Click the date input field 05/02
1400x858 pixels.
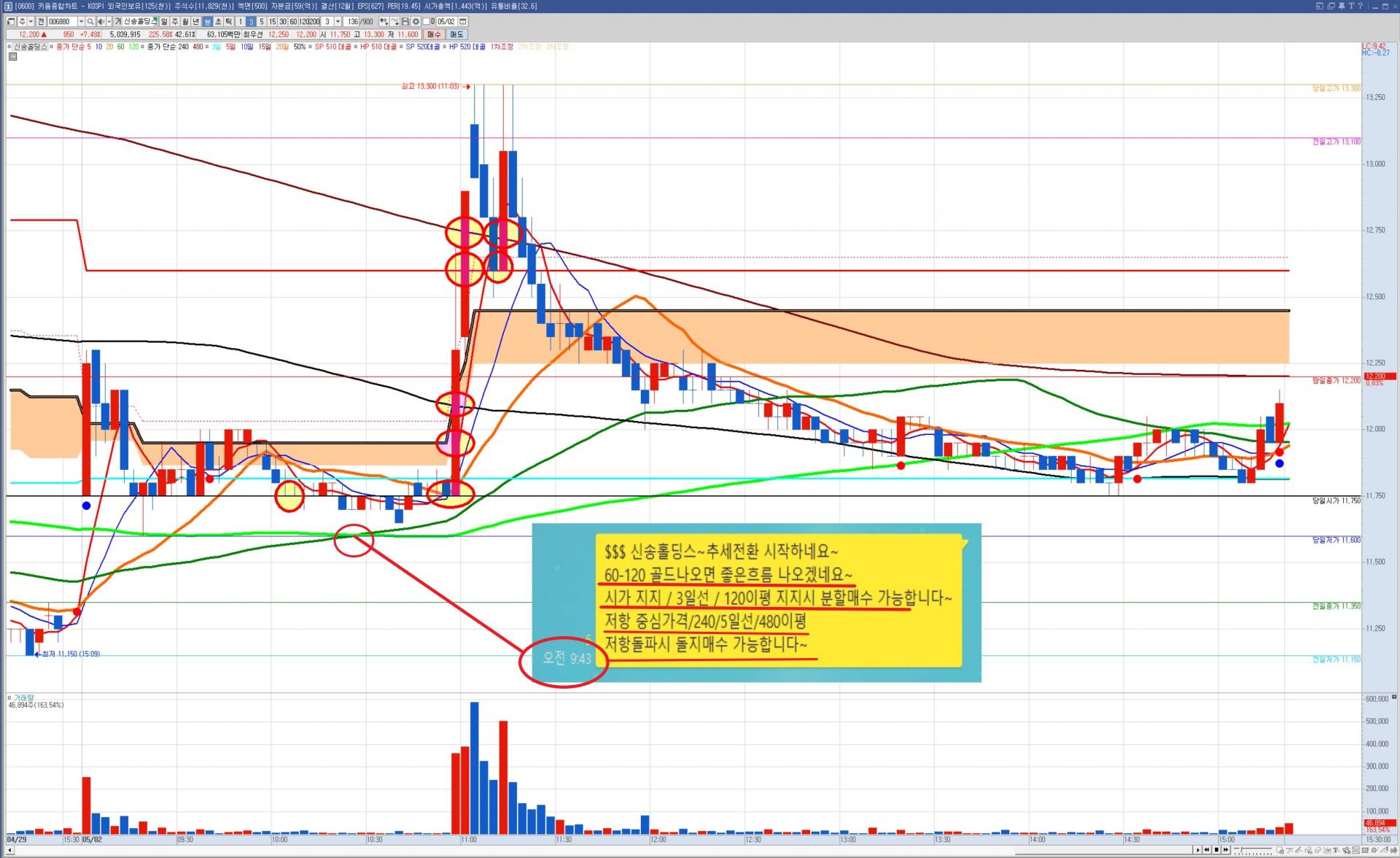coord(446,21)
